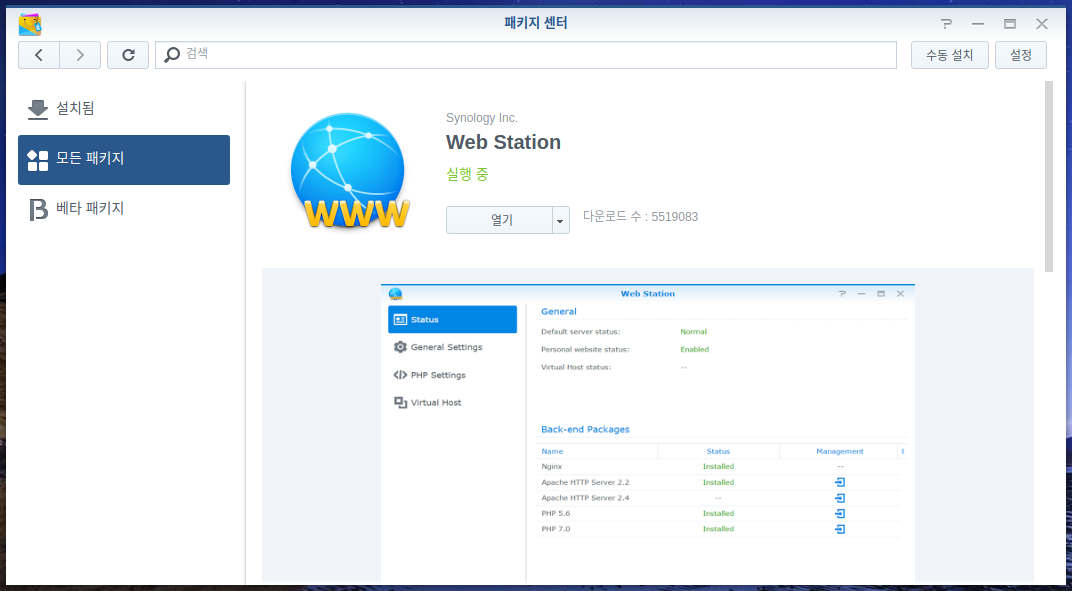Expand the dropdown arrow next to 열기

[561, 220]
